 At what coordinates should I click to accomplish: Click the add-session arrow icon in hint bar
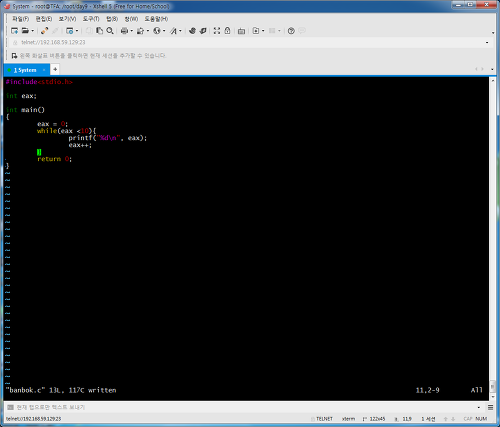click(14, 56)
